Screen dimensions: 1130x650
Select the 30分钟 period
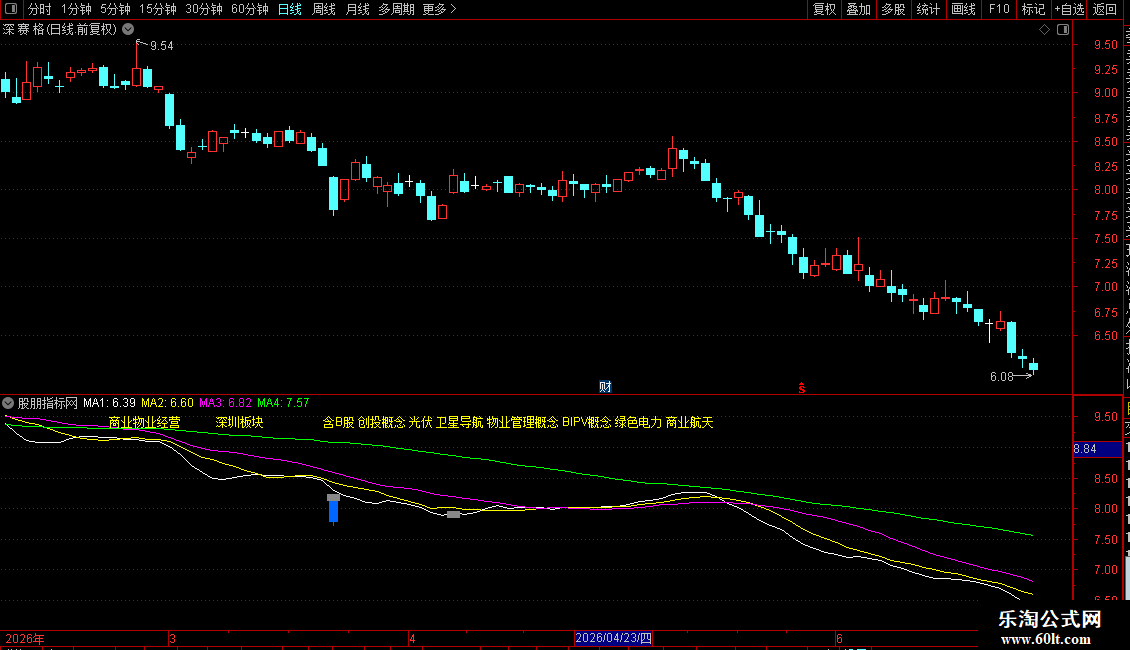pyautogui.click(x=204, y=9)
